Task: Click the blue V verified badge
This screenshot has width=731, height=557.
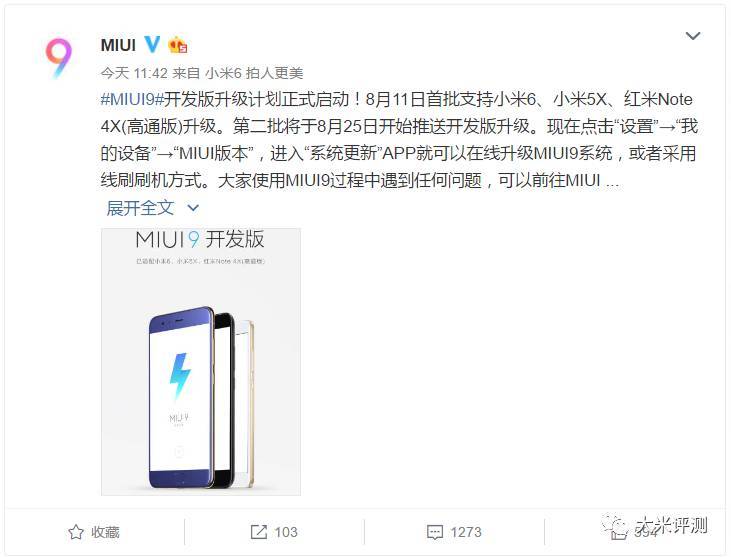Action: click(152, 45)
